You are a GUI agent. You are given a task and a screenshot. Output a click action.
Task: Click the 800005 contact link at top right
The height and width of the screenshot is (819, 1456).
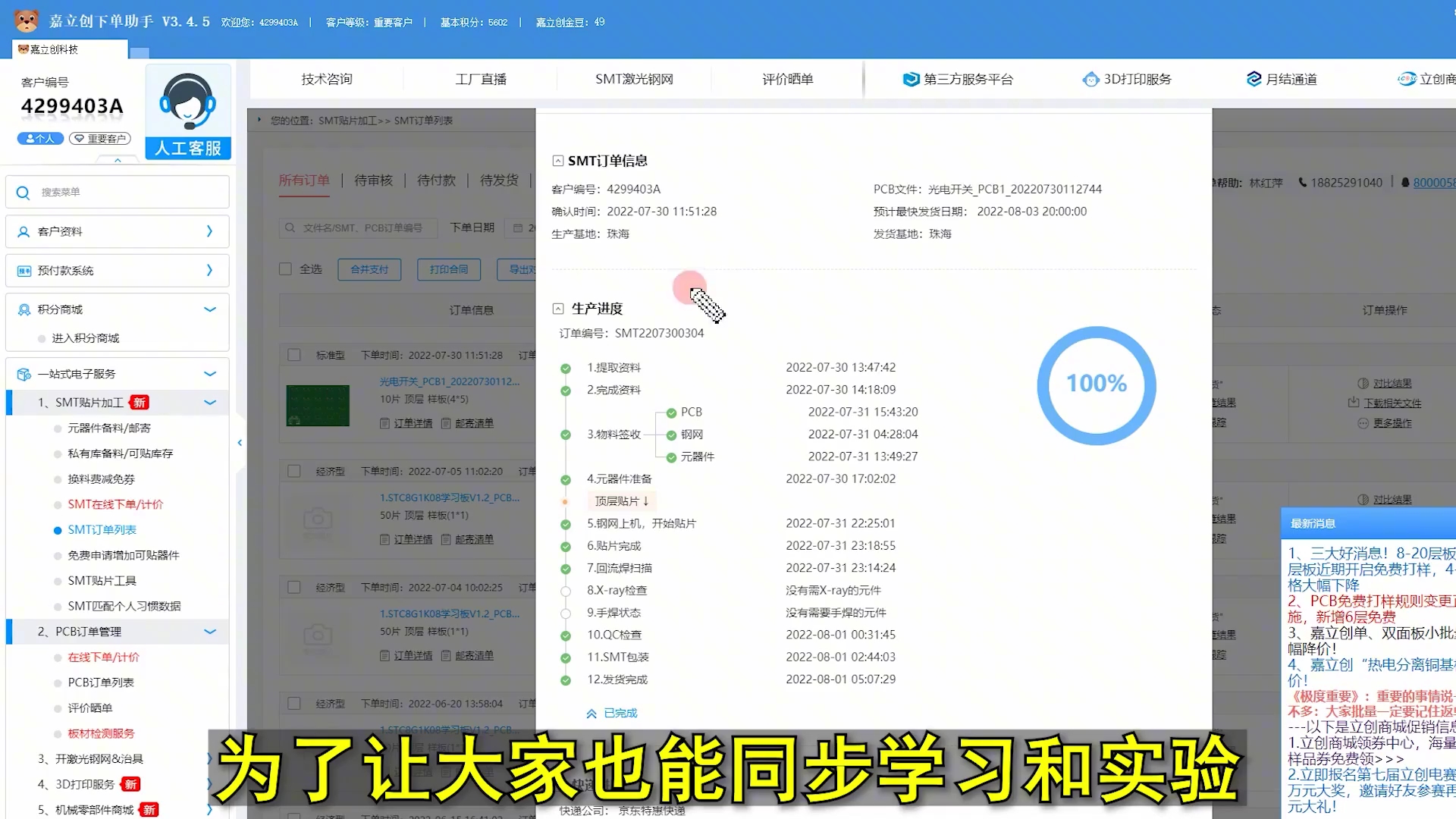(1434, 183)
